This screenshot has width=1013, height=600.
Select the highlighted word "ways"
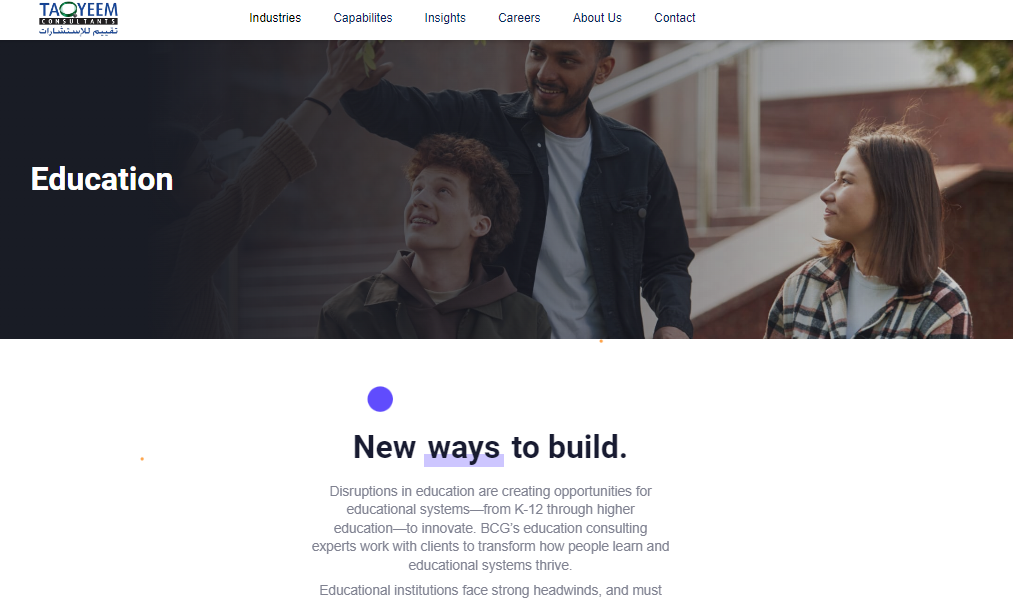[464, 448]
